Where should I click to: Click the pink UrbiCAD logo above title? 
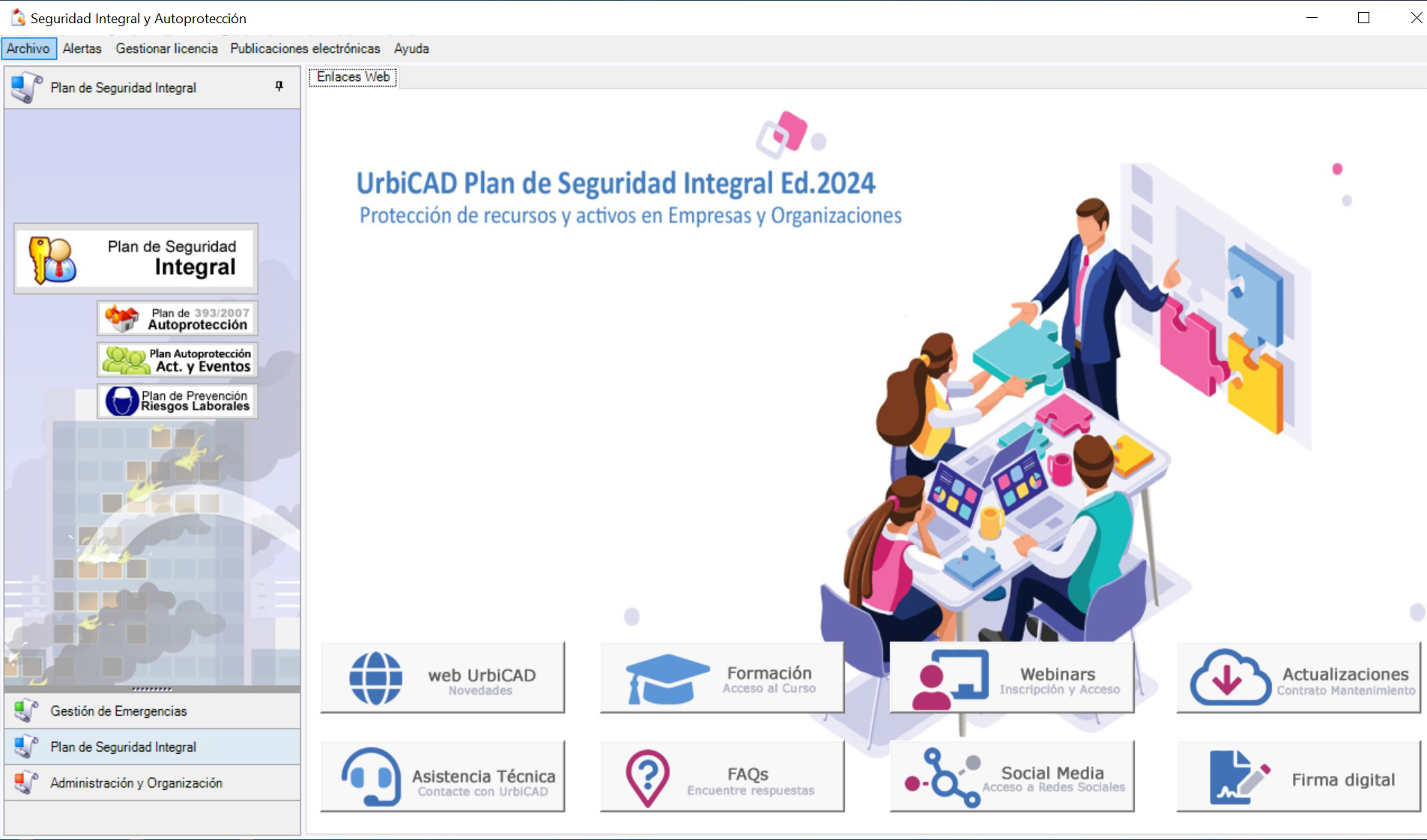[x=790, y=135]
